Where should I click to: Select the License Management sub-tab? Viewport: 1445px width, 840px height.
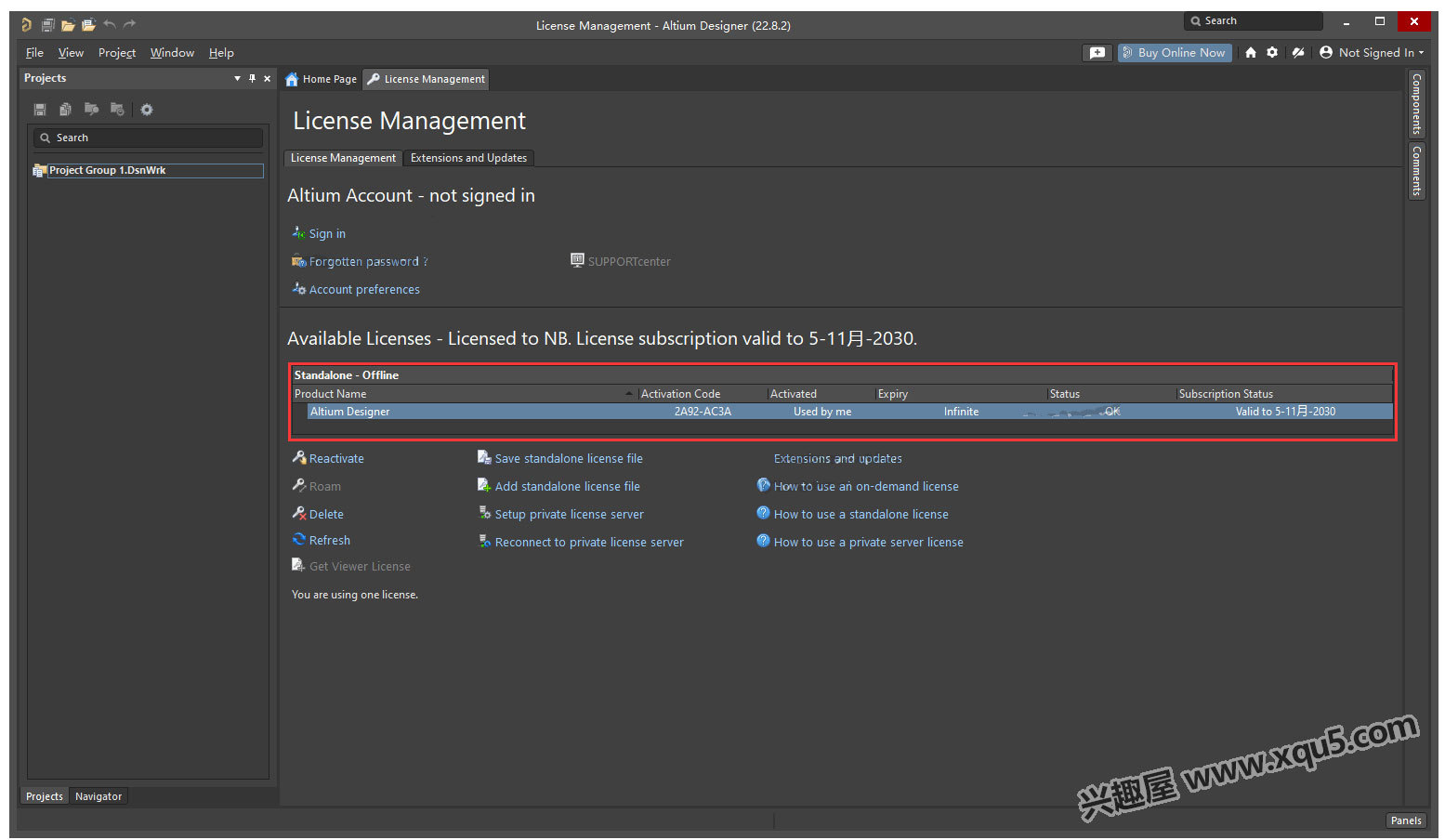(343, 158)
